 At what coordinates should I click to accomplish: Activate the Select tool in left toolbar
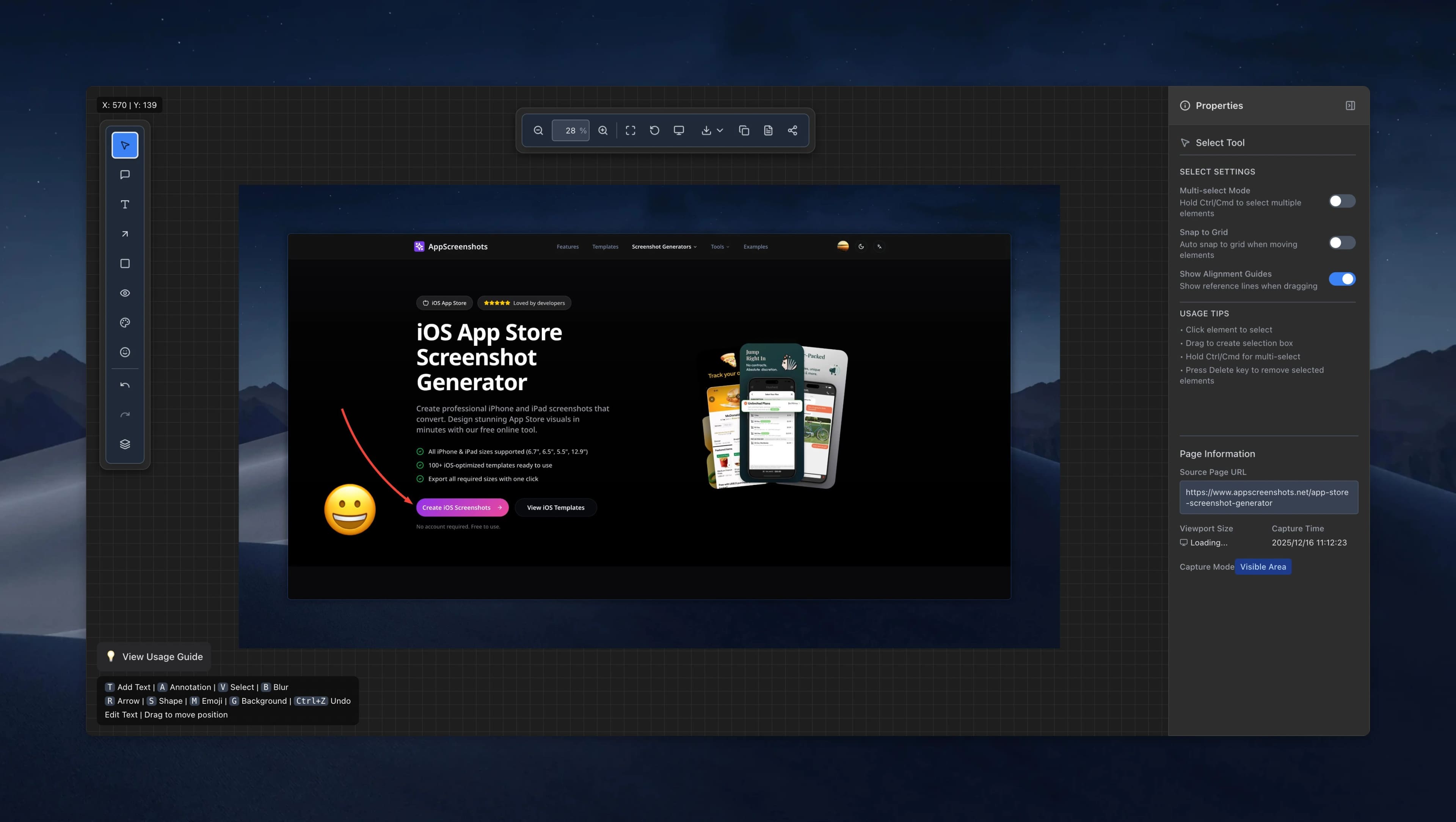pos(125,145)
